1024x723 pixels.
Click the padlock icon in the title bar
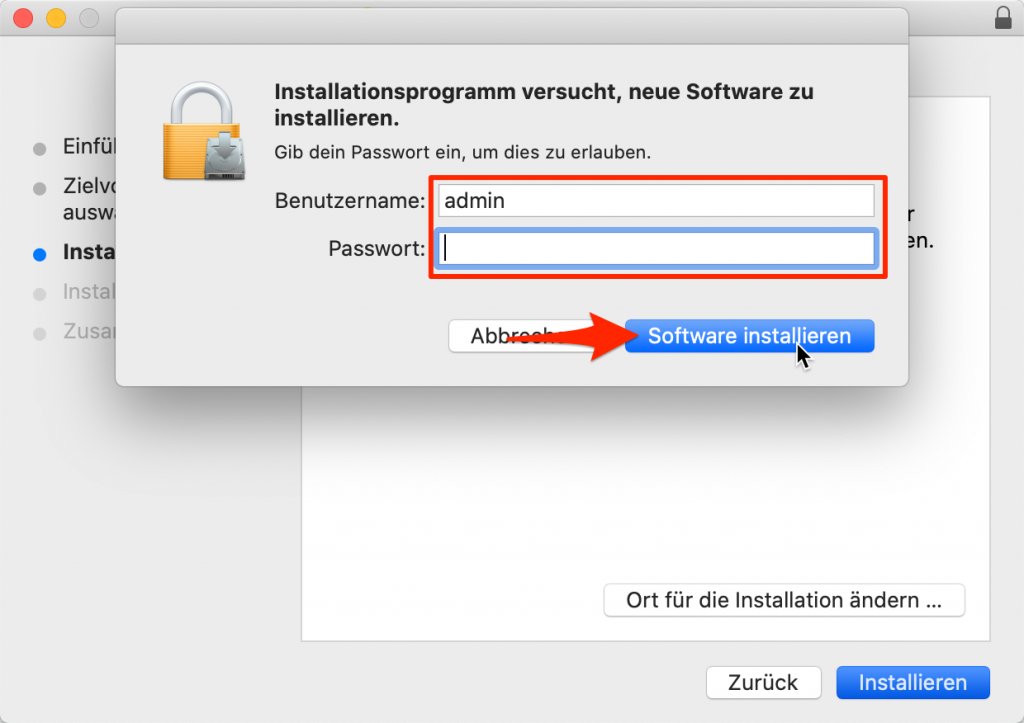tap(1002, 17)
